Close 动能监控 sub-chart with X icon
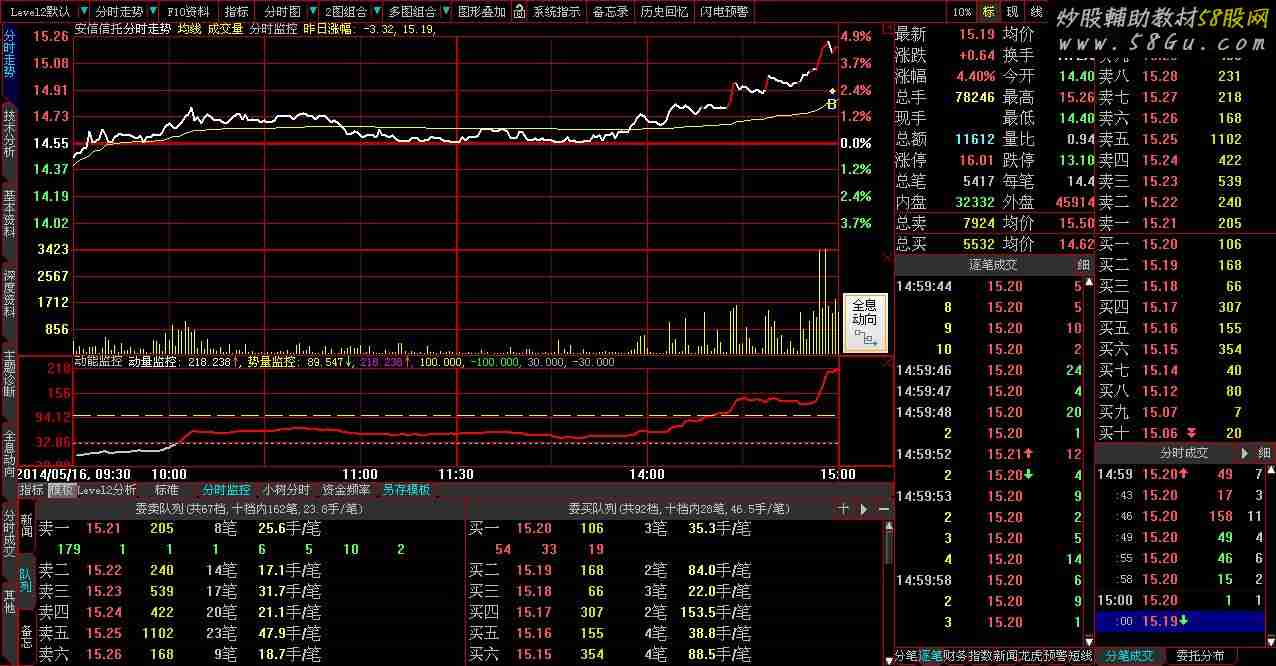Viewport: 1276px width, 666px height. point(886,363)
